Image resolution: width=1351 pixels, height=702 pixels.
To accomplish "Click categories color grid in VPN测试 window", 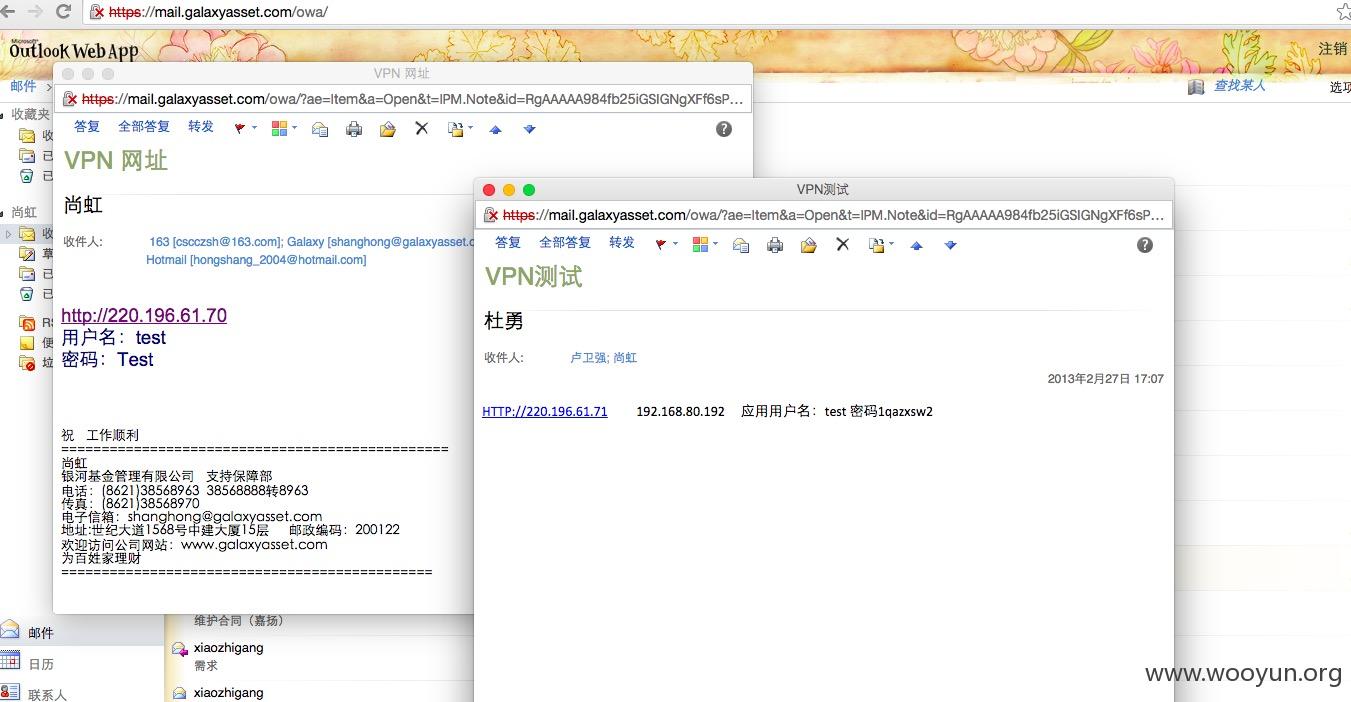I will [x=701, y=245].
